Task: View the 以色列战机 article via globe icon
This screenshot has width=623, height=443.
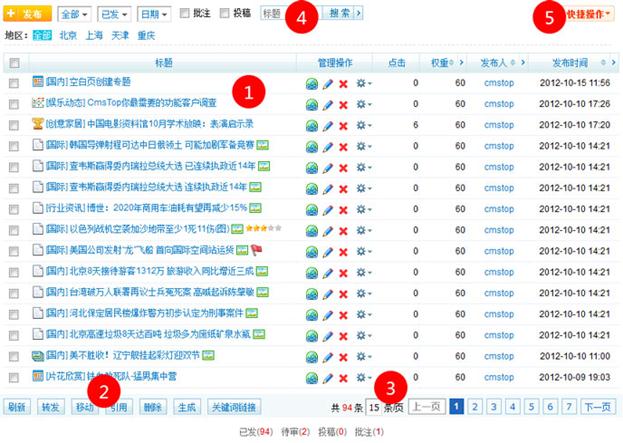Action: (x=312, y=231)
